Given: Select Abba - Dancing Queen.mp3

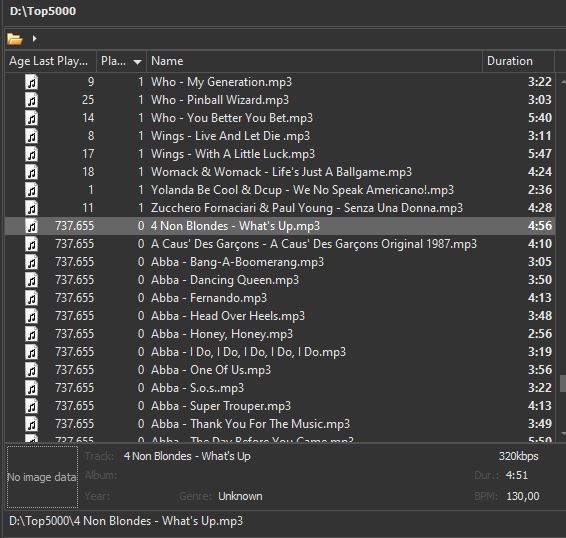Looking at the screenshot, I should pyautogui.click(x=225, y=280).
